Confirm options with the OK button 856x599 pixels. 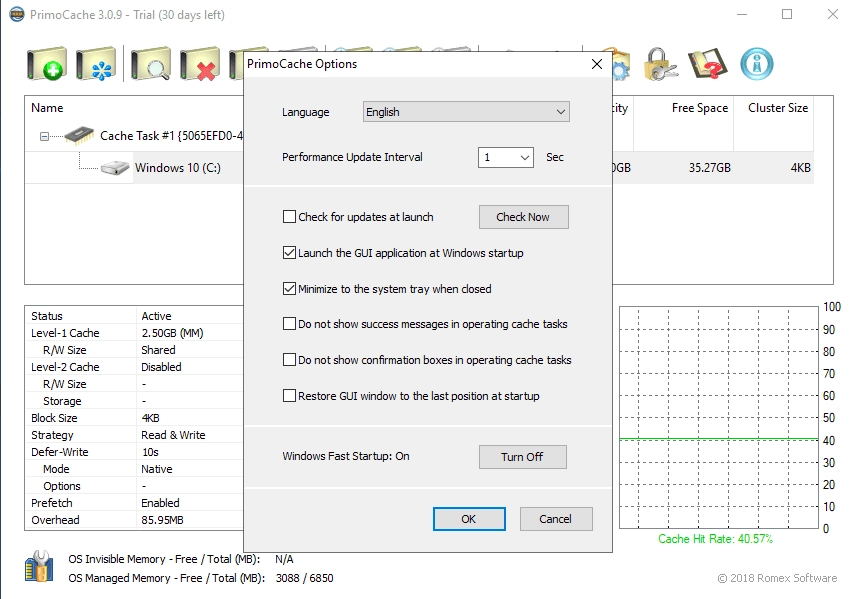(x=469, y=519)
